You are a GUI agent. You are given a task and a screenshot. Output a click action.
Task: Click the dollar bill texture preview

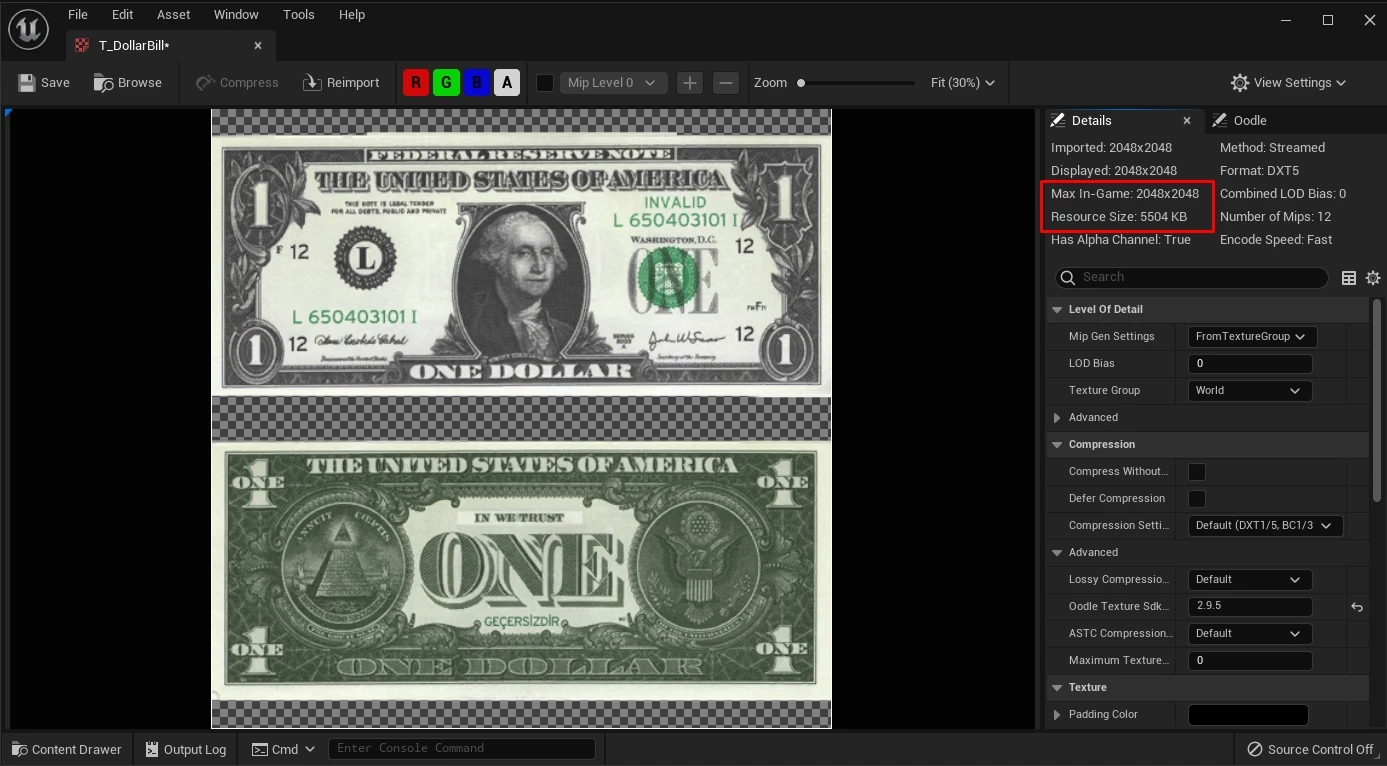[x=521, y=418]
